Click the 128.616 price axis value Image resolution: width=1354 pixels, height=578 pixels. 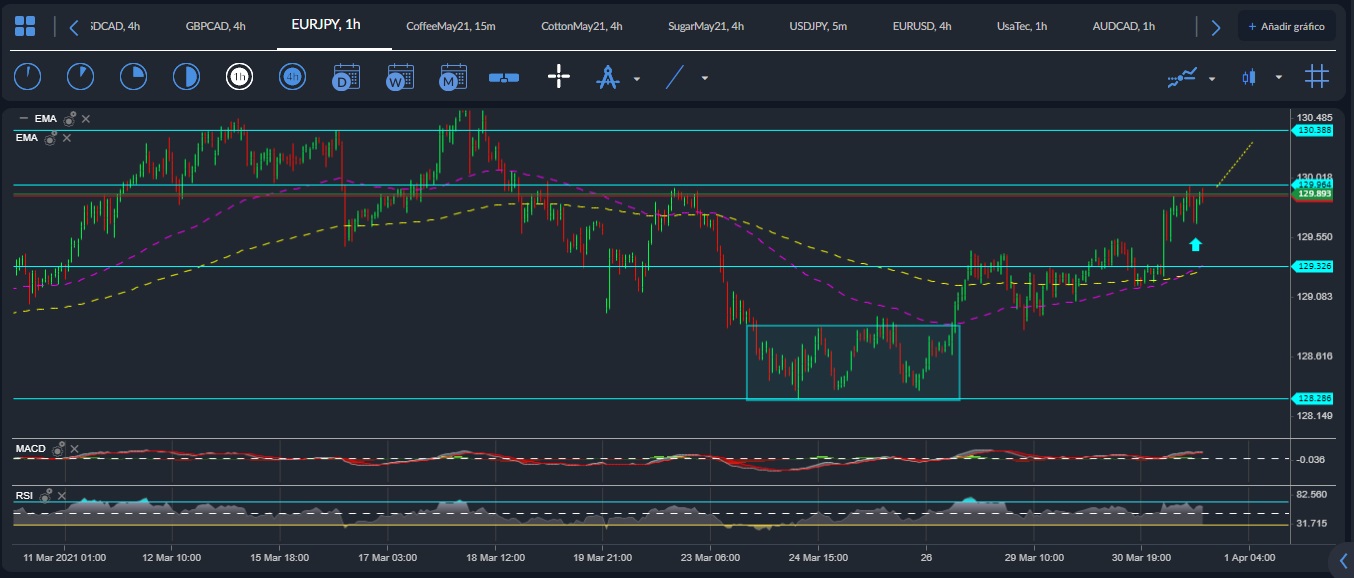(x=1315, y=356)
